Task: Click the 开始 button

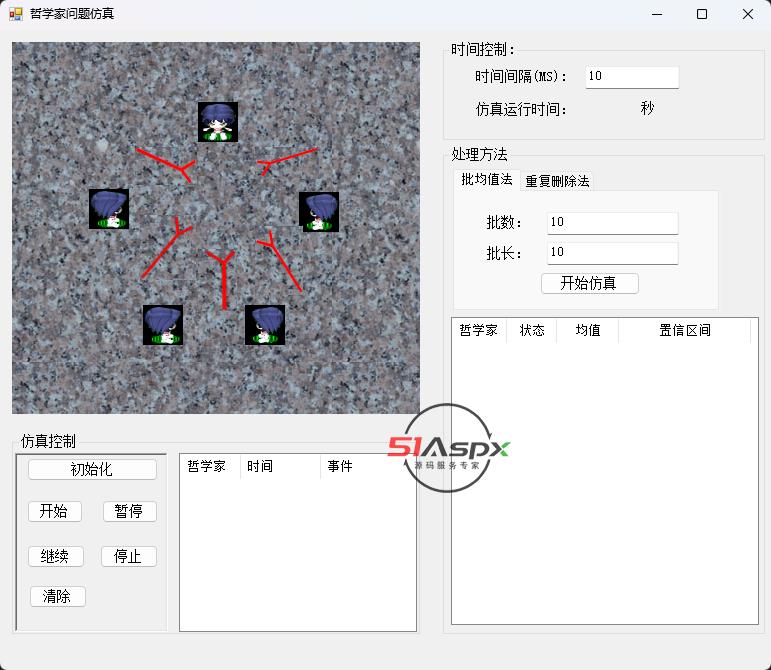Action: 55,511
